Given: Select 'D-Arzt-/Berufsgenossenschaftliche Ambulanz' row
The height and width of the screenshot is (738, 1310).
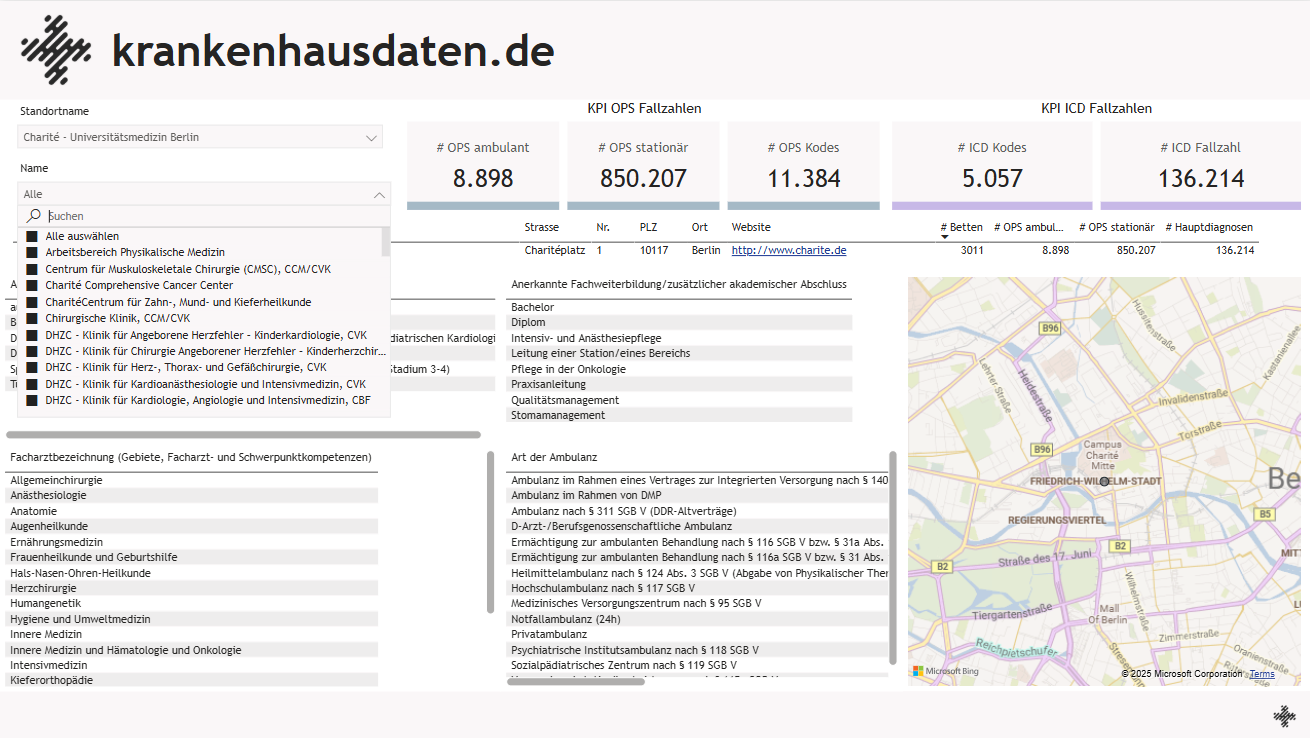Looking at the screenshot, I should point(697,526).
